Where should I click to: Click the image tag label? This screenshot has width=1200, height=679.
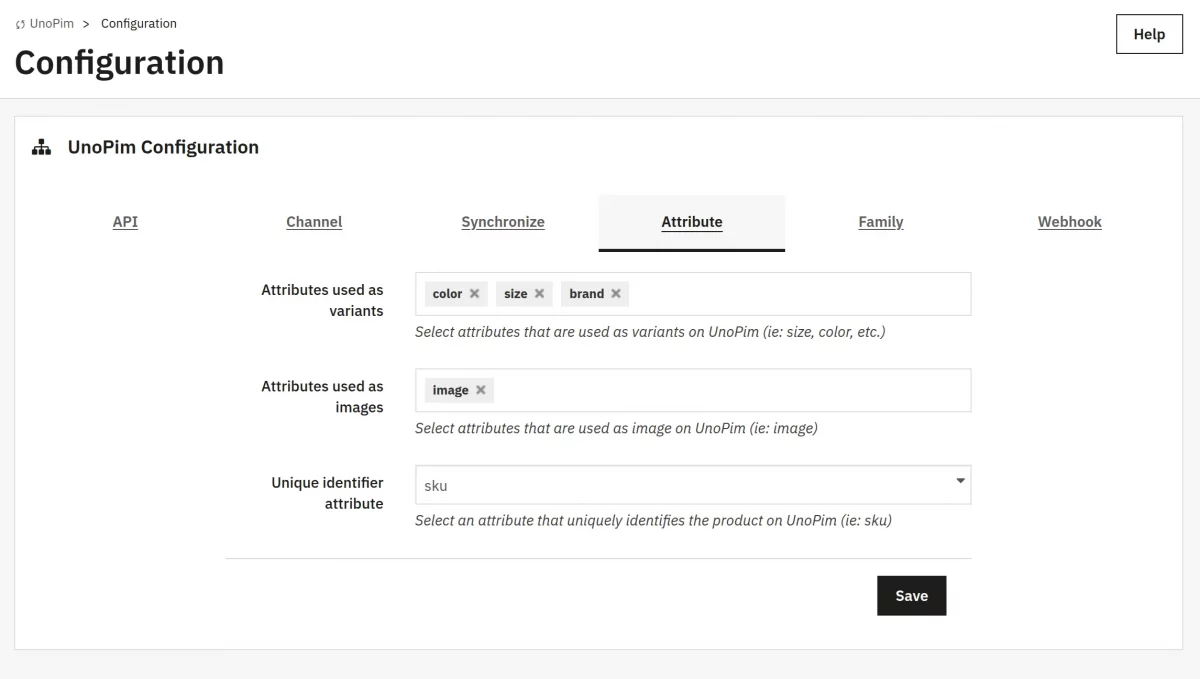(x=451, y=390)
